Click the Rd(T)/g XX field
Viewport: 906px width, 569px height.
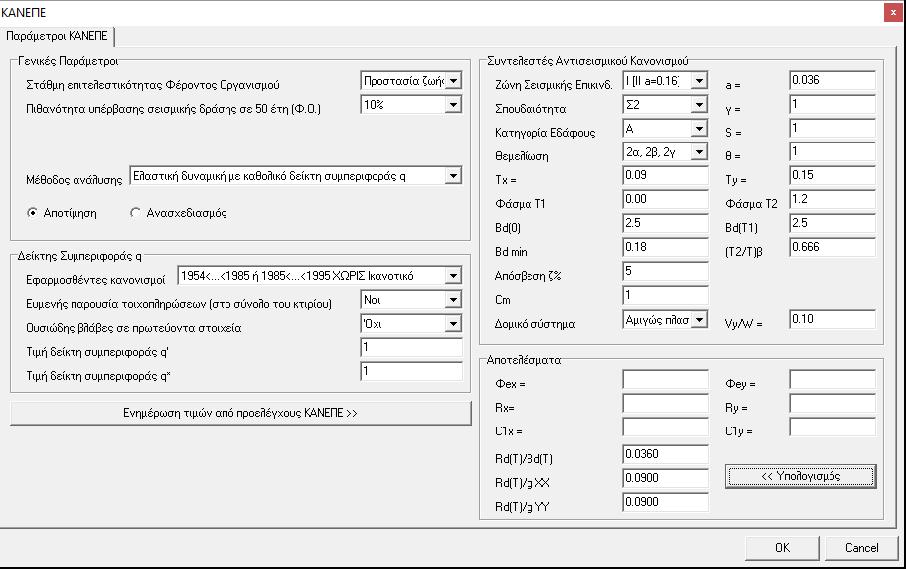(665, 478)
